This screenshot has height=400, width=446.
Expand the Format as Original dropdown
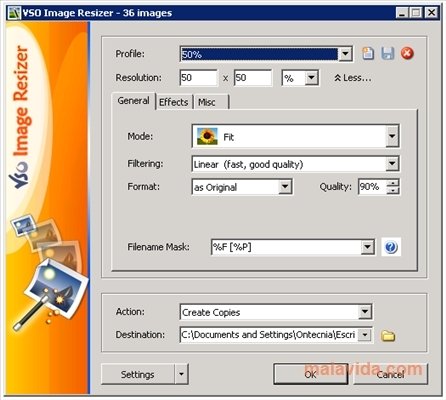click(285, 187)
